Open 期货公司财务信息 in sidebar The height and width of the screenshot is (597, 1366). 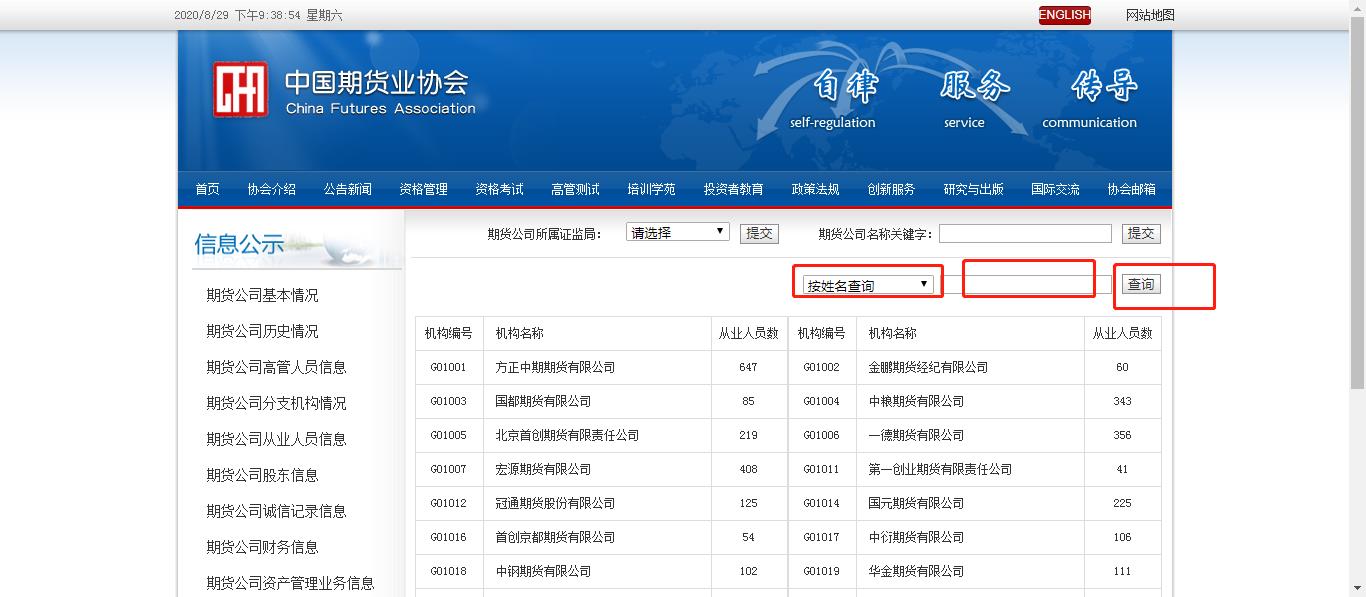263,547
